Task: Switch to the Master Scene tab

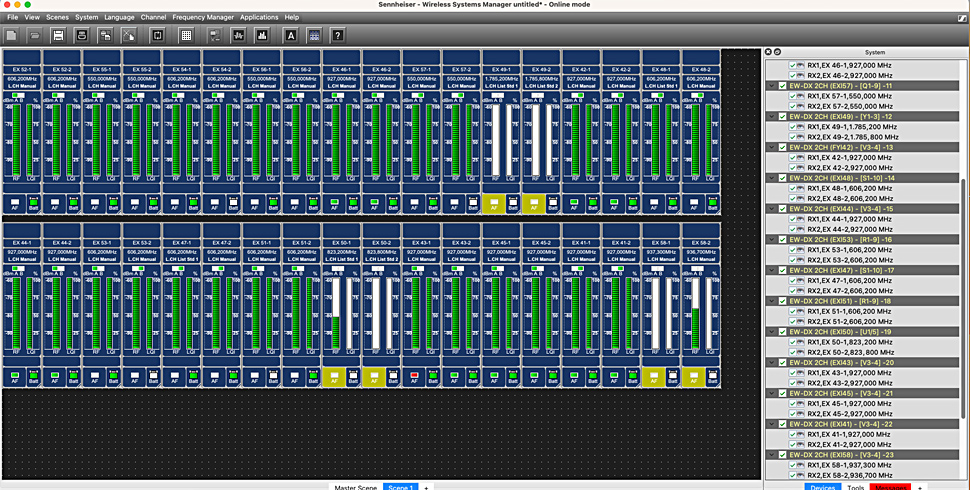Action: click(356, 486)
